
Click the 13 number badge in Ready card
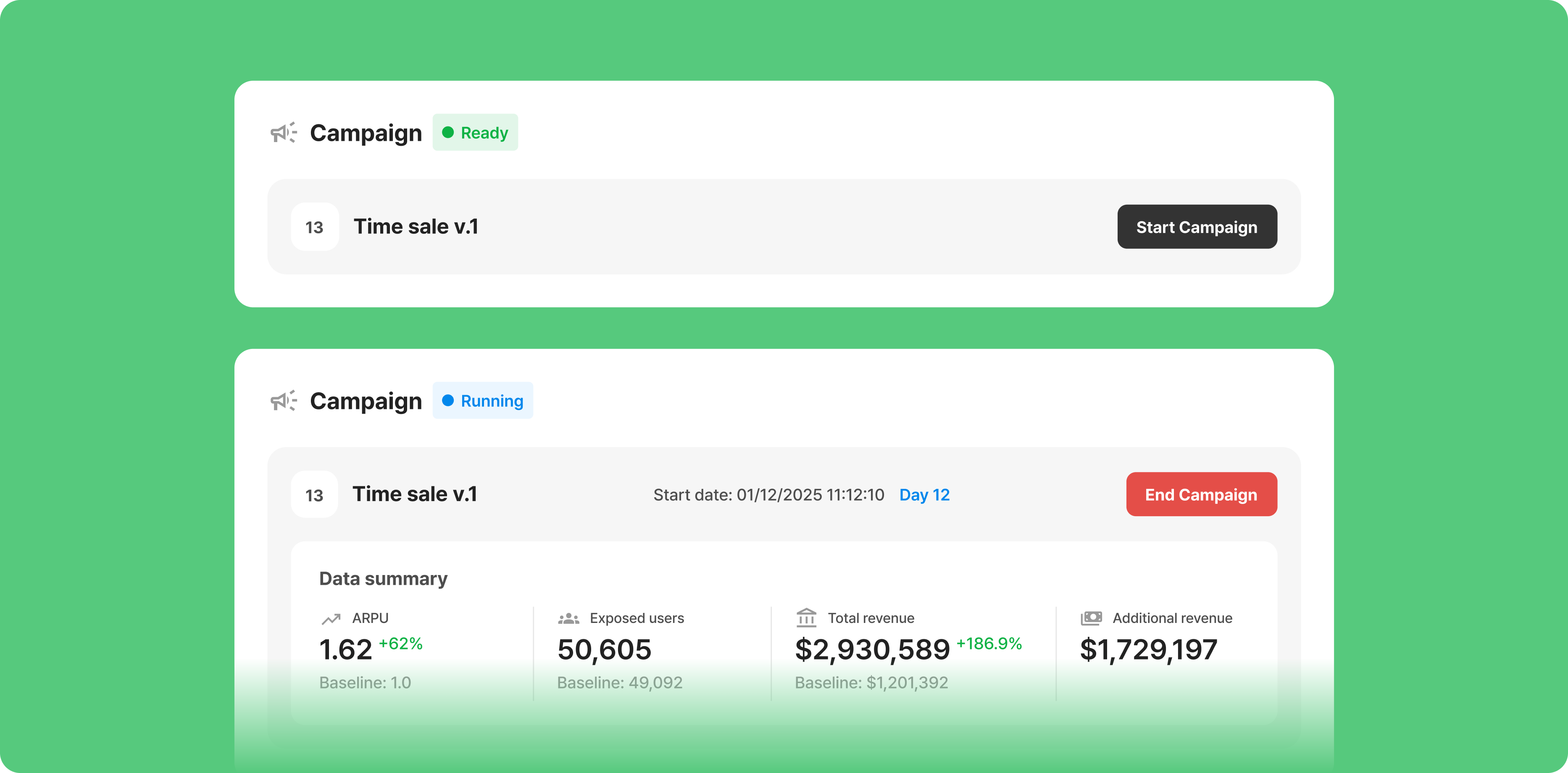tap(315, 227)
